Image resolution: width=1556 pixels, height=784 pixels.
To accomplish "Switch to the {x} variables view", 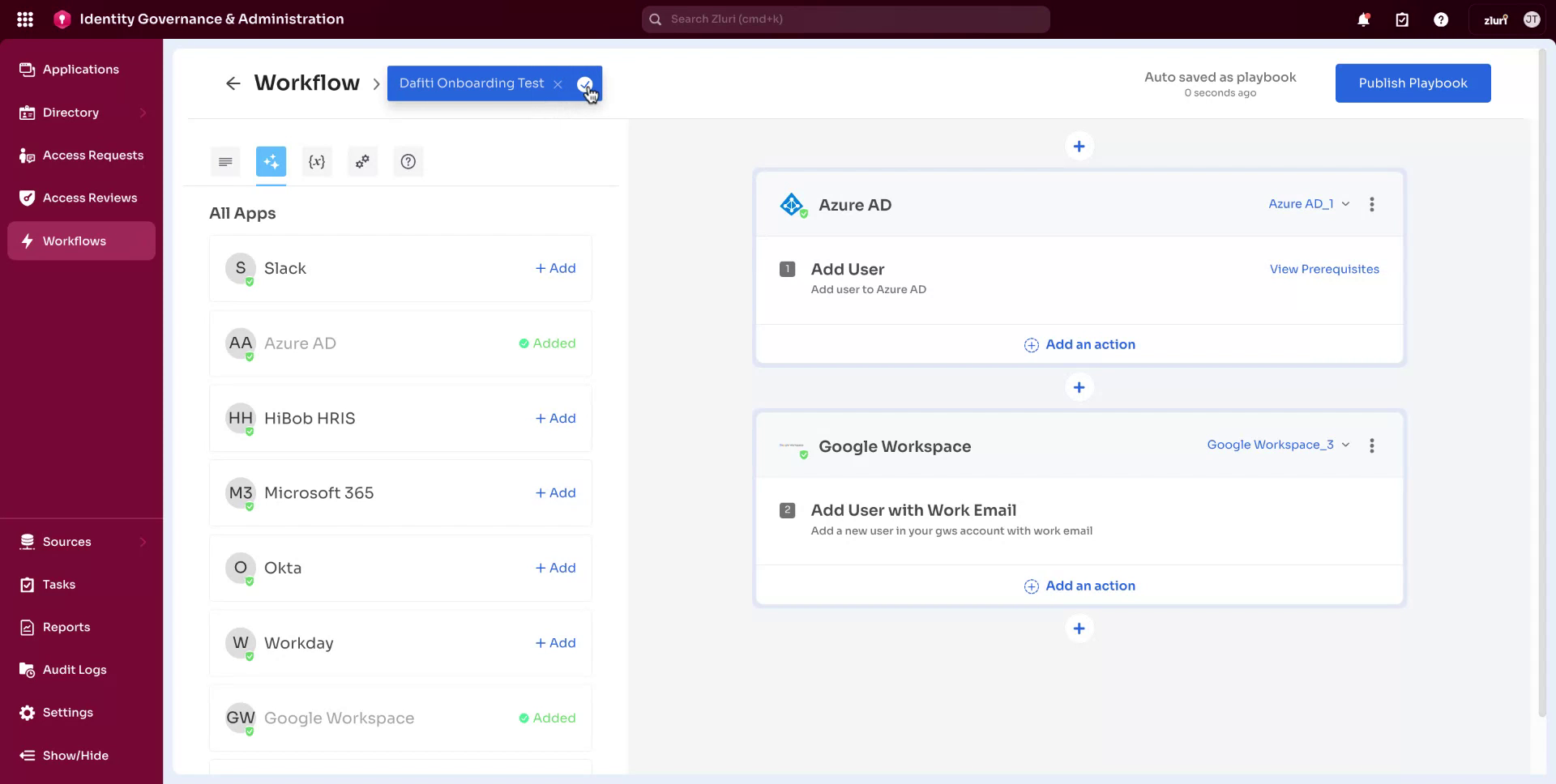I will 317,161.
